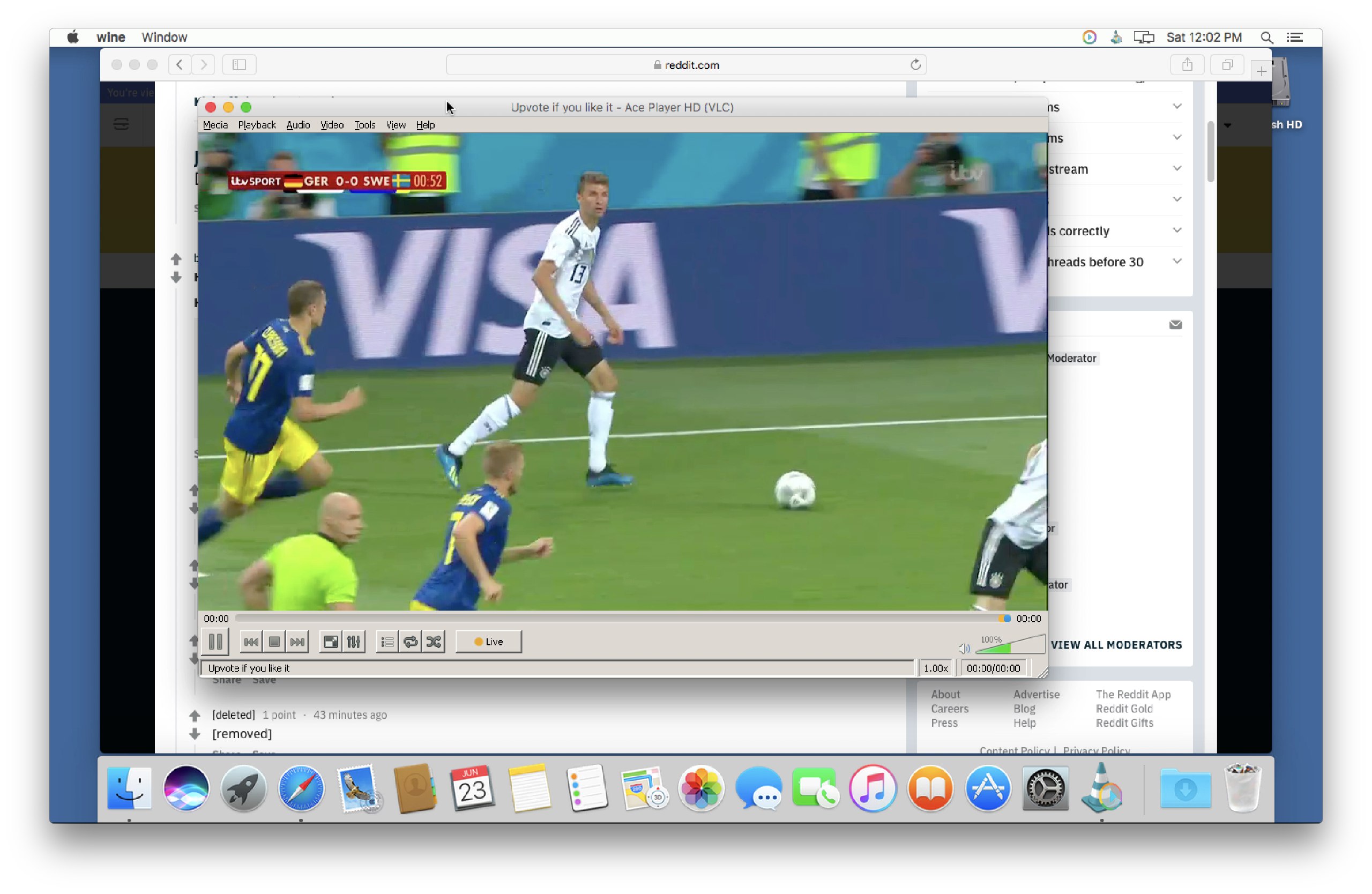The height and width of the screenshot is (894, 1372).
Task: Show all Safari tabs overview
Action: point(1227,64)
